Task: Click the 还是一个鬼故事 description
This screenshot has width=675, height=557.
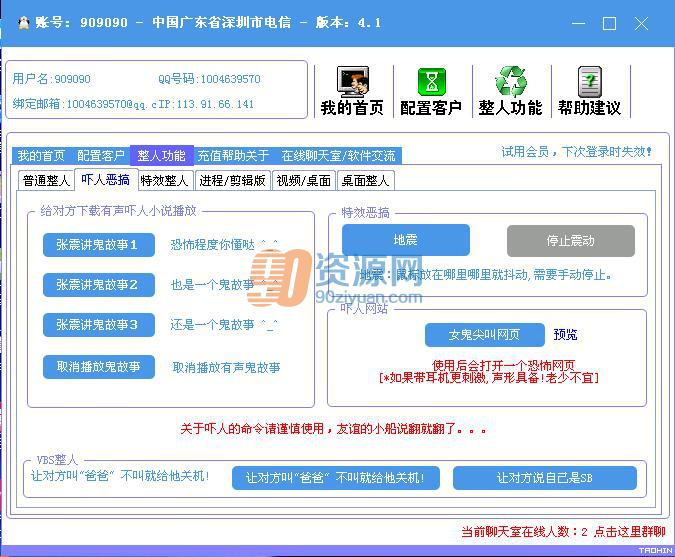Action: tap(224, 324)
